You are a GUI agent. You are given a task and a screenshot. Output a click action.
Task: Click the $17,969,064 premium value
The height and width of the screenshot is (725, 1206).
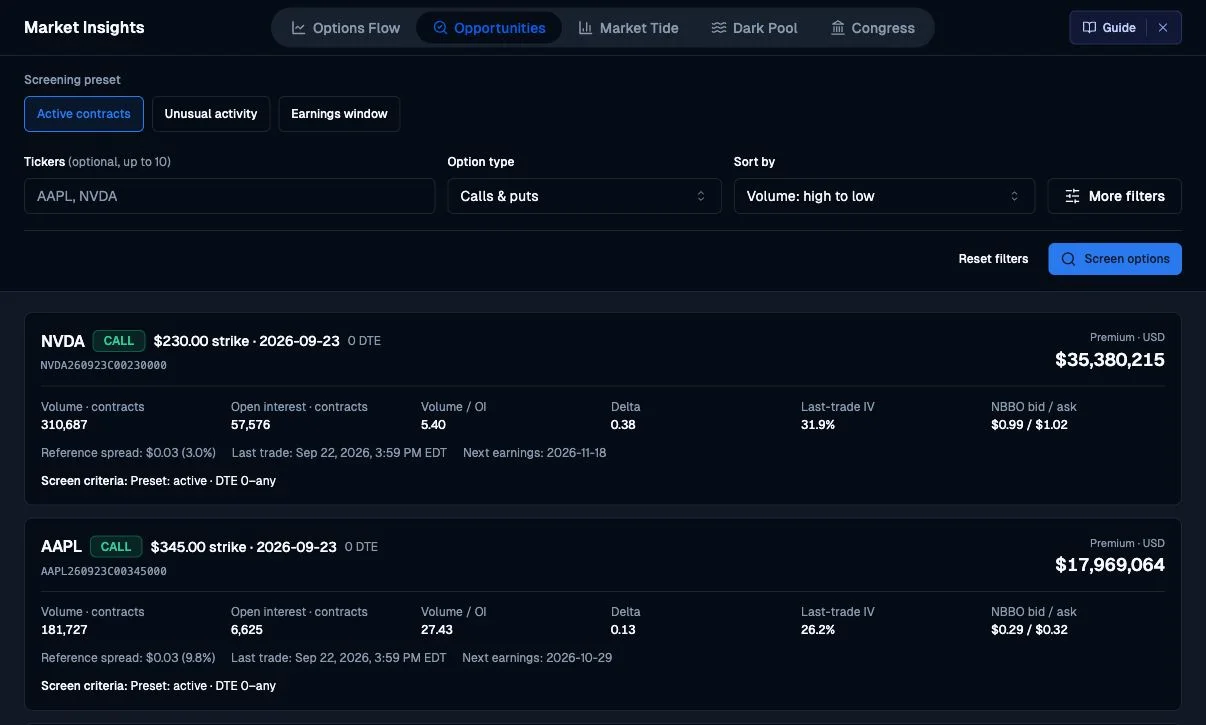(x=1110, y=565)
